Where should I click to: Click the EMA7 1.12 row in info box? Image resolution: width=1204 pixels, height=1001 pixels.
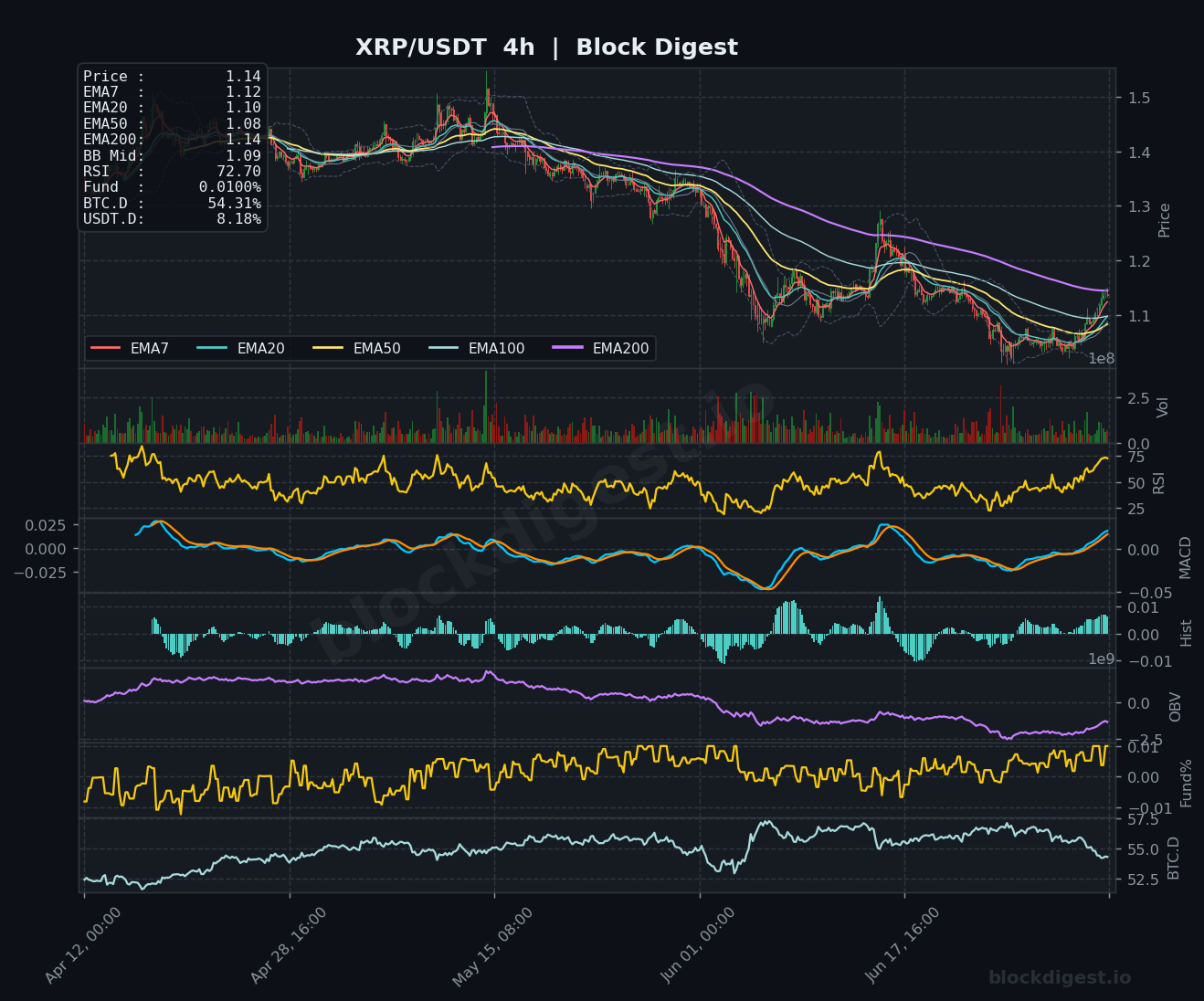click(172, 92)
